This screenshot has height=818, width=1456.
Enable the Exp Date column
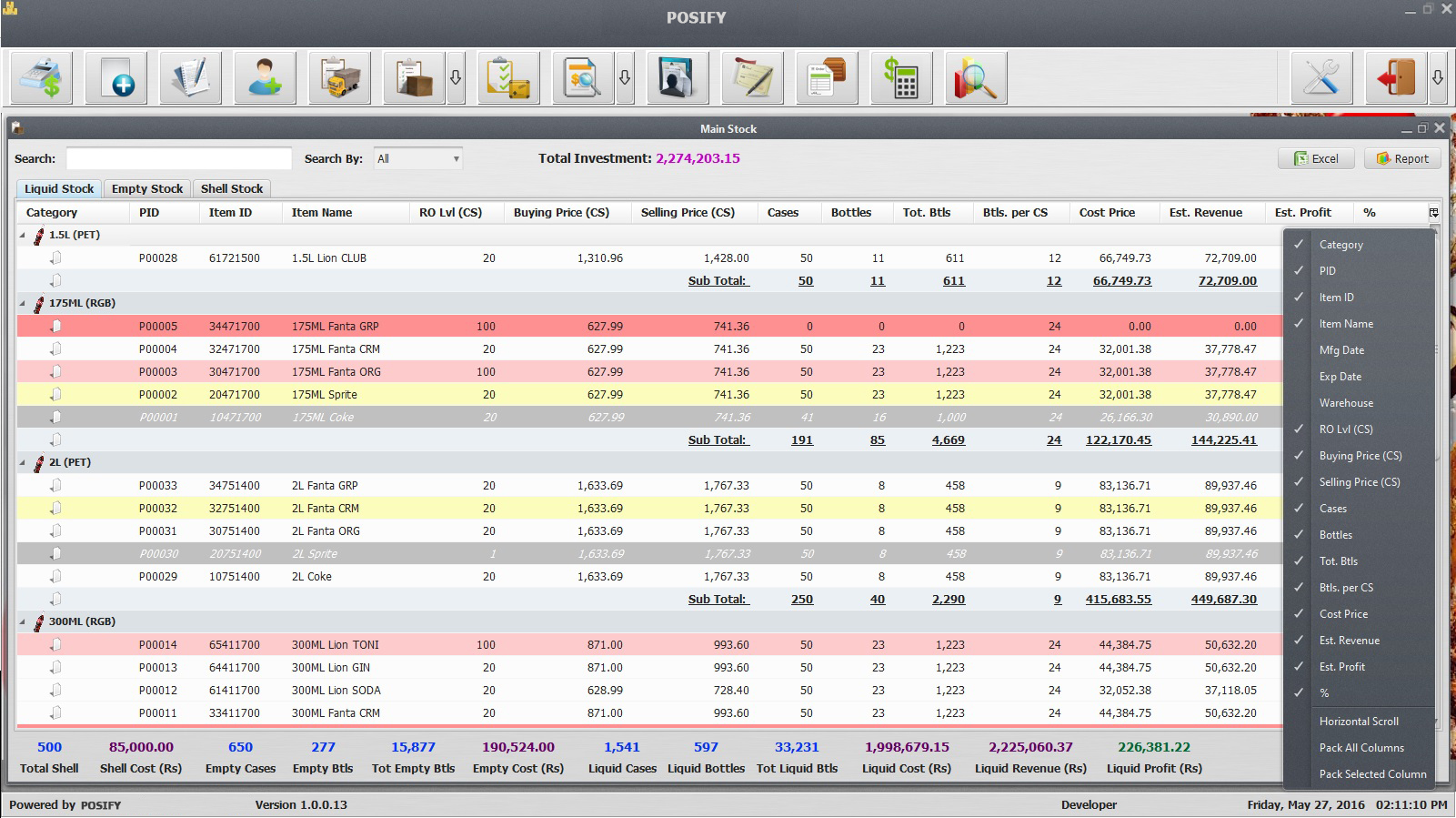coord(1359,377)
